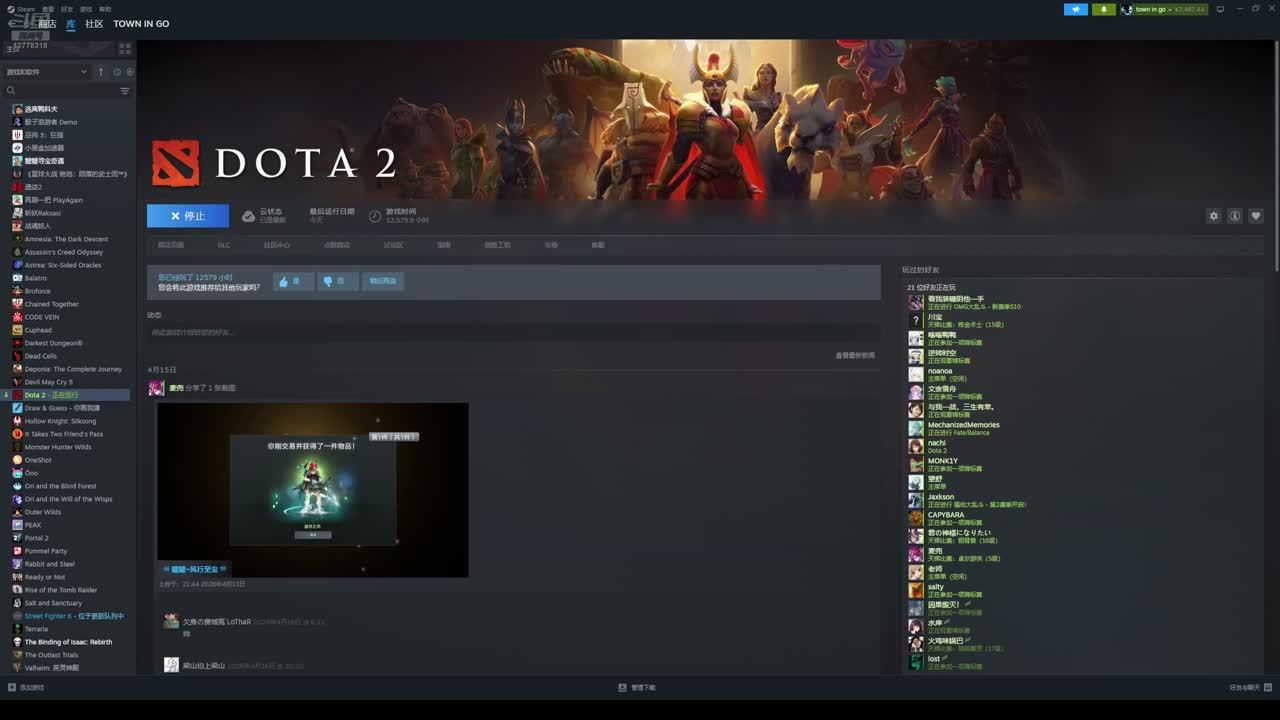Toggle recent activity sort clock icon
Screen dimensions: 1280x720
[x=117, y=72]
